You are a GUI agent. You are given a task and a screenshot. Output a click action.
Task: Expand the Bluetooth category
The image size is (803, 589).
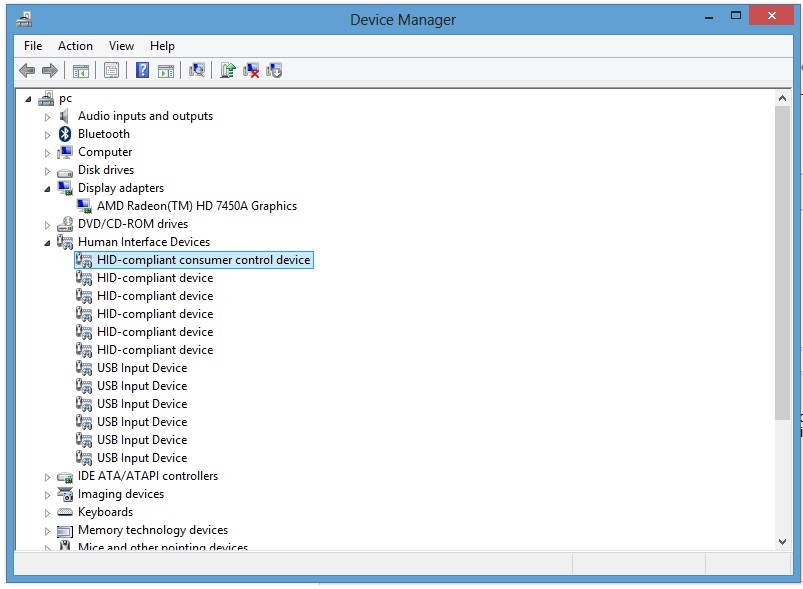pyautogui.click(x=47, y=134)
